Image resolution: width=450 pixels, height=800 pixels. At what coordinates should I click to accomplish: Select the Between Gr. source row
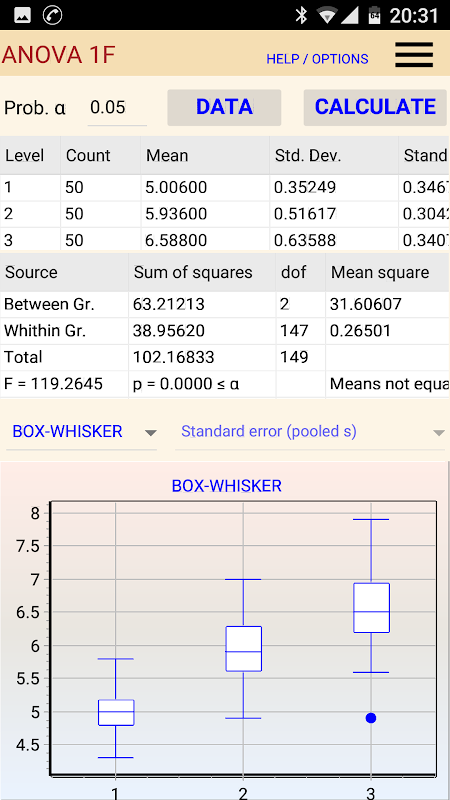(x=224, y=305)
